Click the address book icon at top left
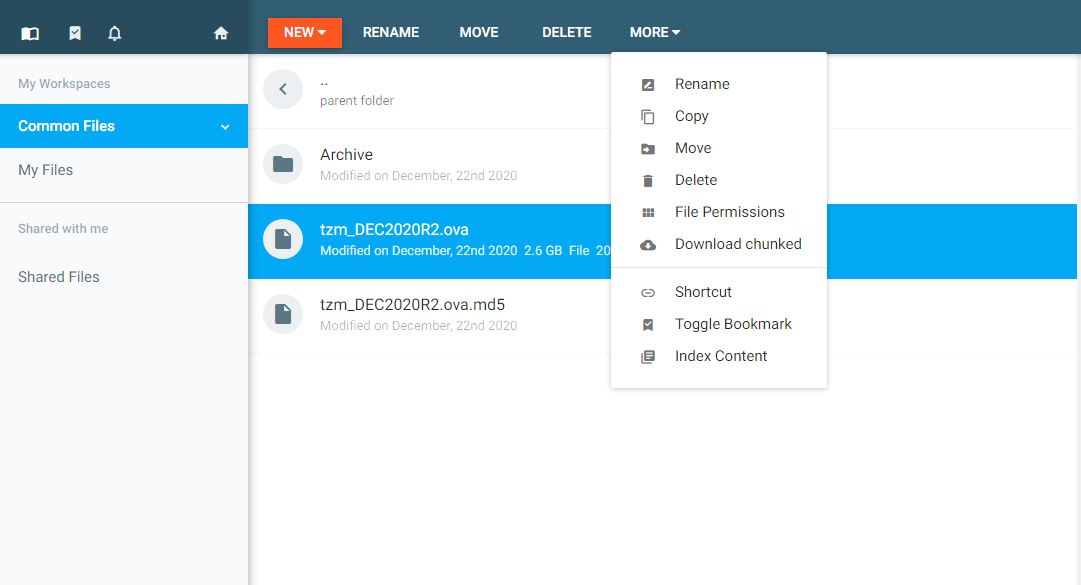Screen dimensions: 1081x585 coord(29,32)
